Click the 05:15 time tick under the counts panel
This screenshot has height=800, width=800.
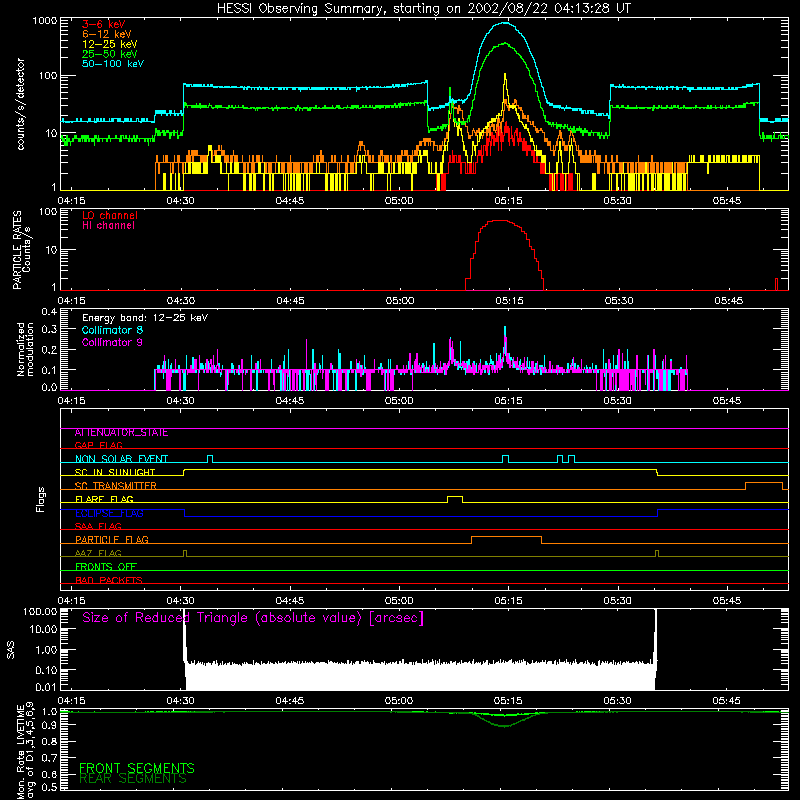click(x=508, y=201)
